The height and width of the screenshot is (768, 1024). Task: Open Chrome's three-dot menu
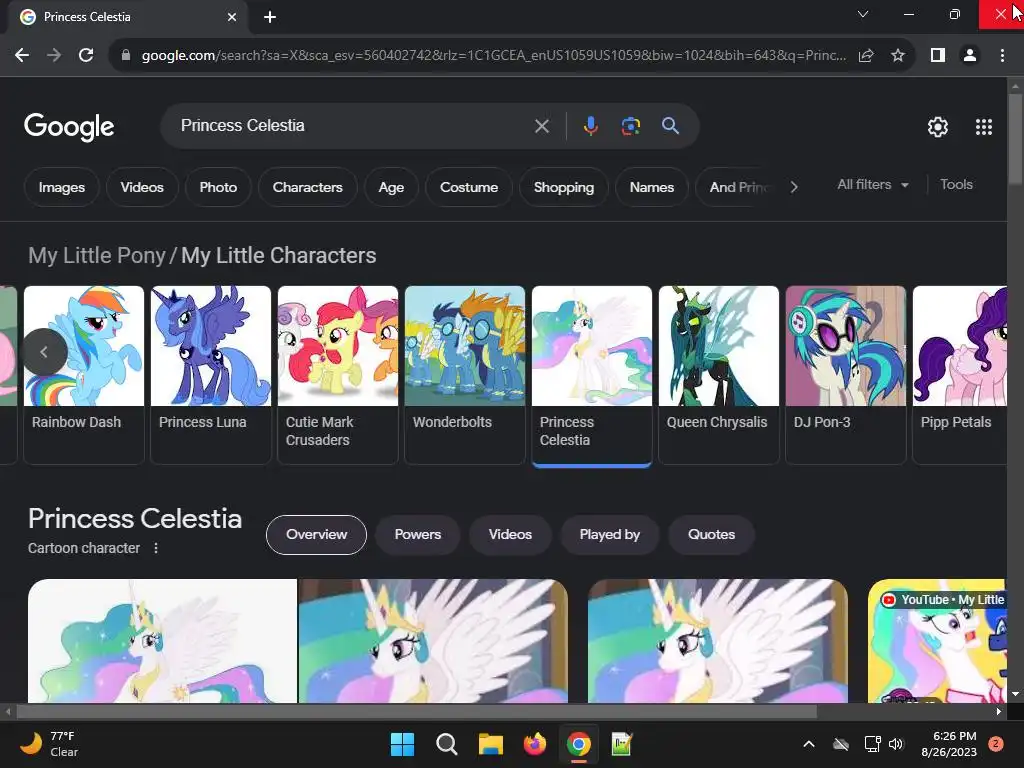(x=1002, y=56)
